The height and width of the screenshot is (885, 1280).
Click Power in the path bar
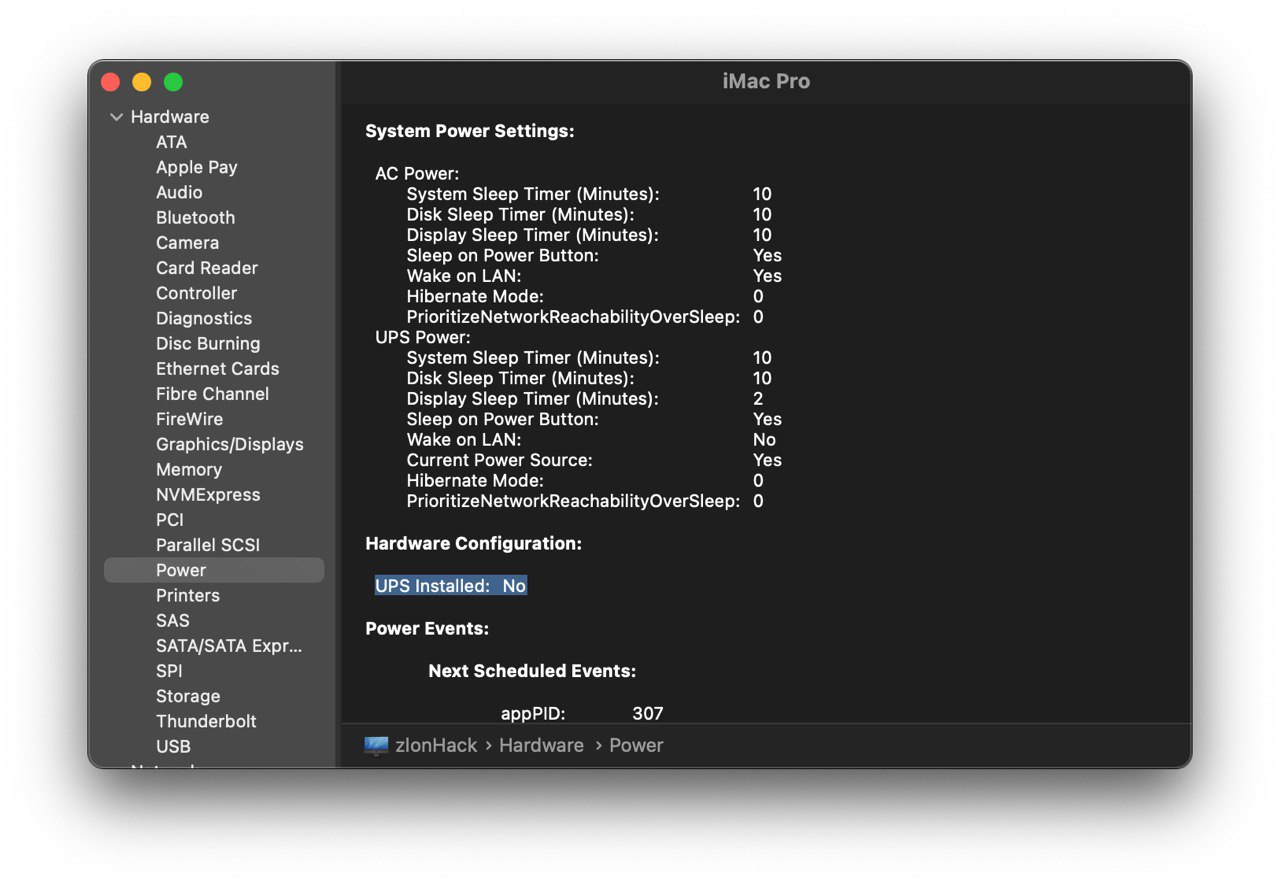point(636,745)
